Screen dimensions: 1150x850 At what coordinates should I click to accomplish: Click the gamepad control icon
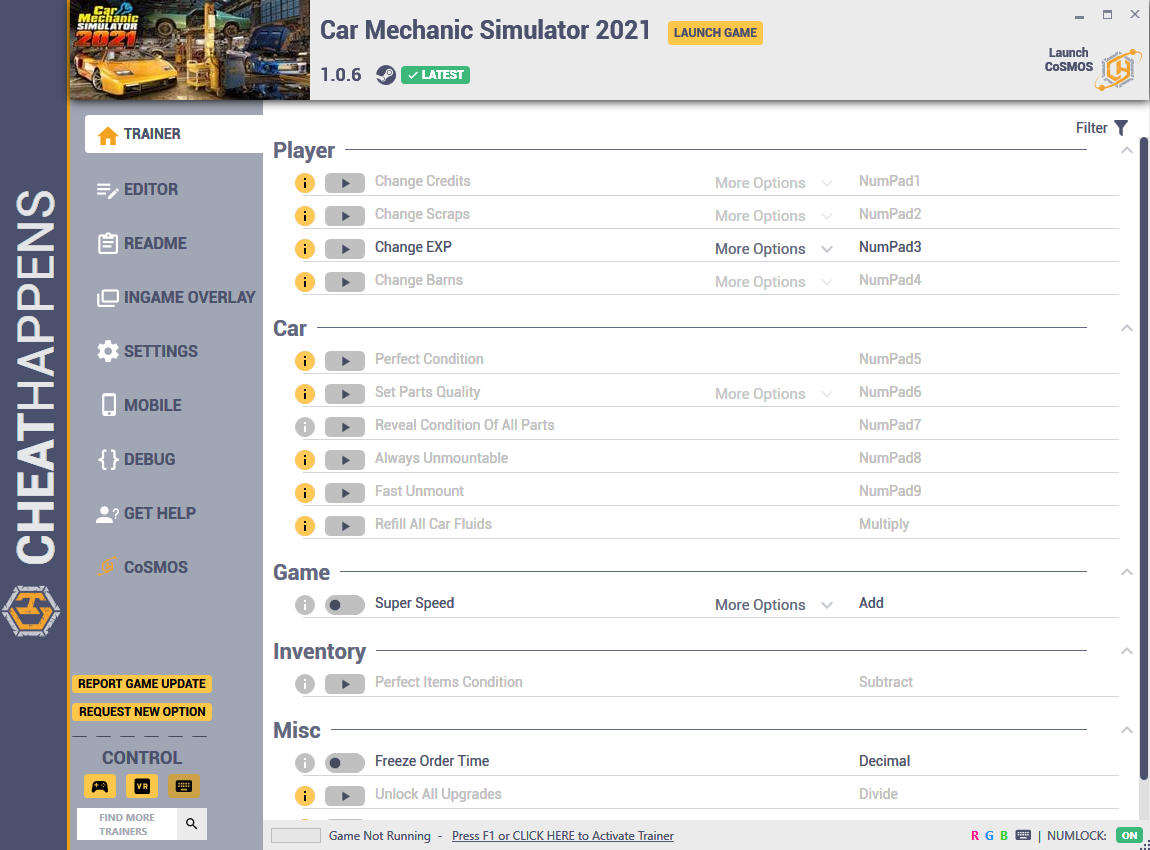click(100, 786)
